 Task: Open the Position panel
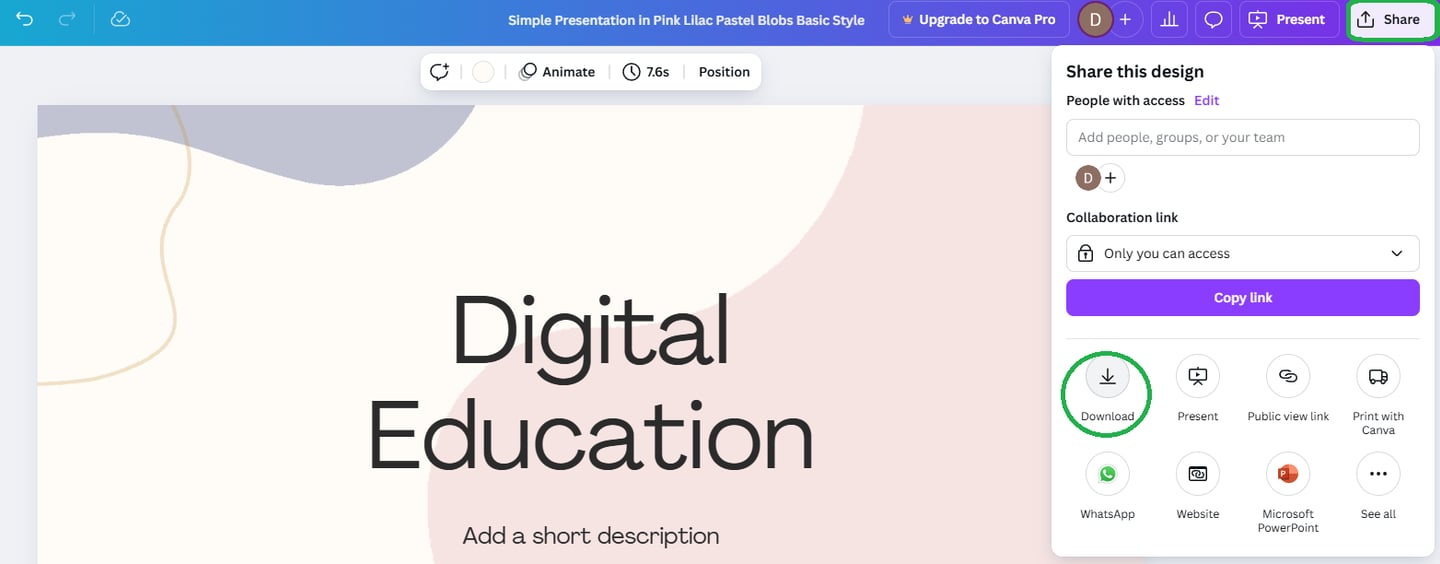[724, 72]
